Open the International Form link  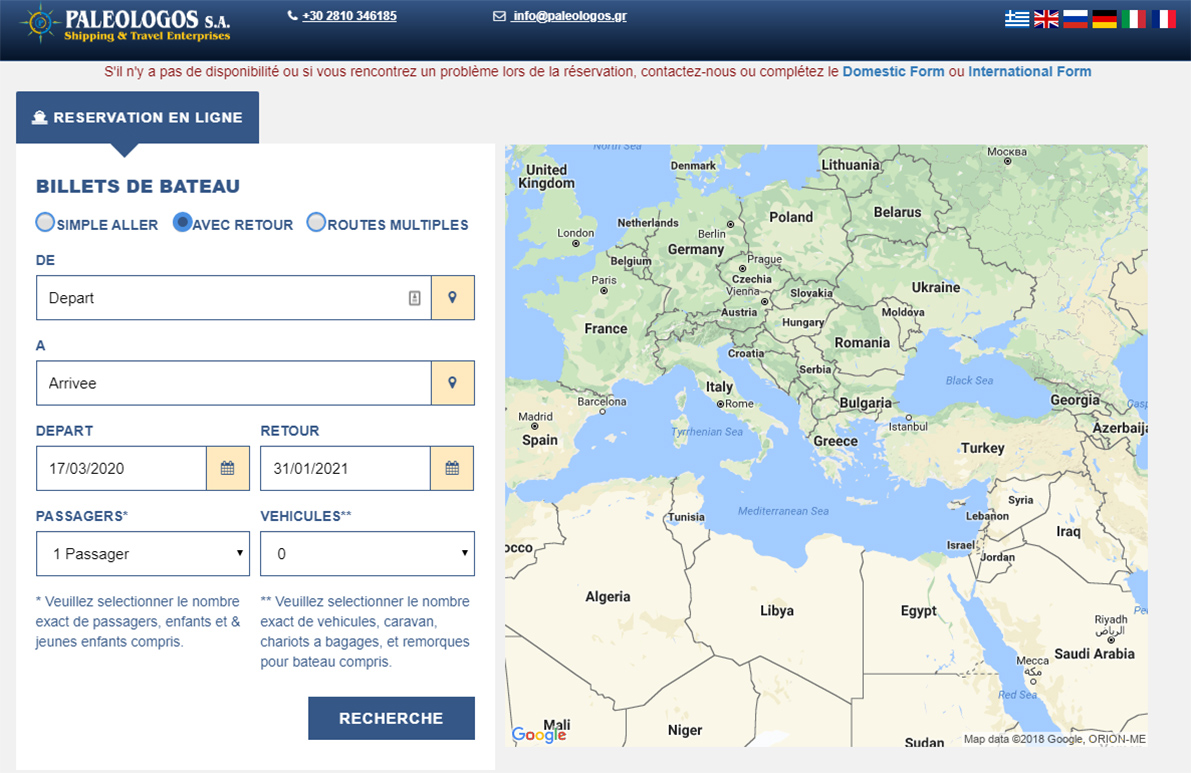tap(1029, 71)
